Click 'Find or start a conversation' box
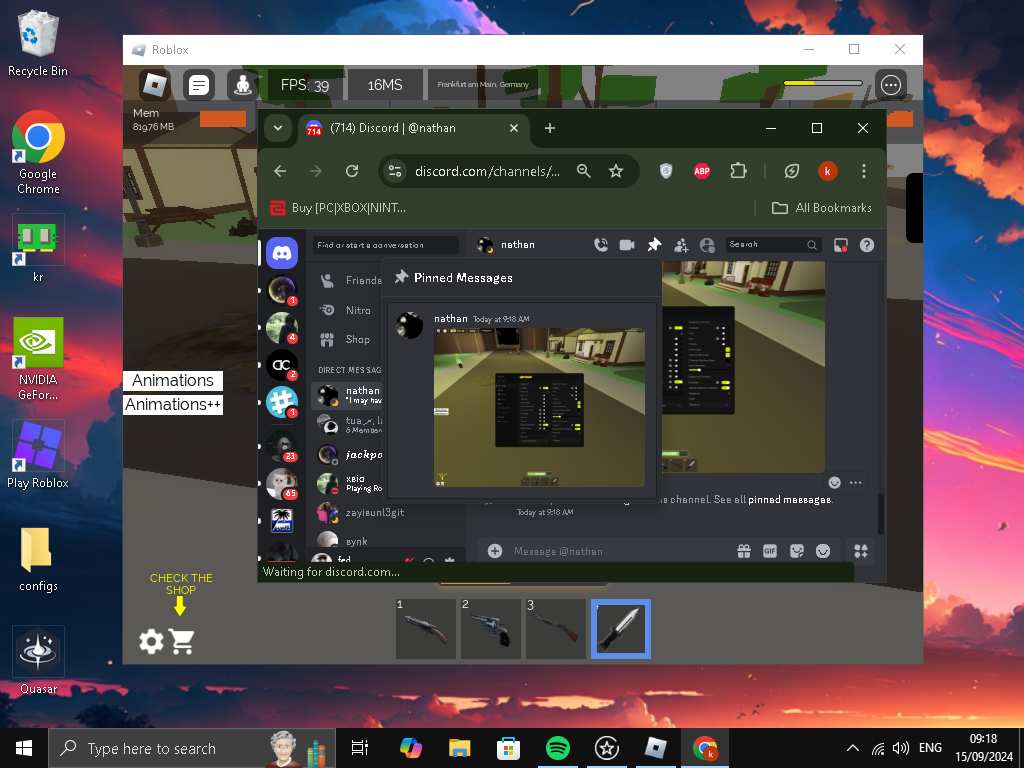1024x768 pixels. (x=385, y=245)
